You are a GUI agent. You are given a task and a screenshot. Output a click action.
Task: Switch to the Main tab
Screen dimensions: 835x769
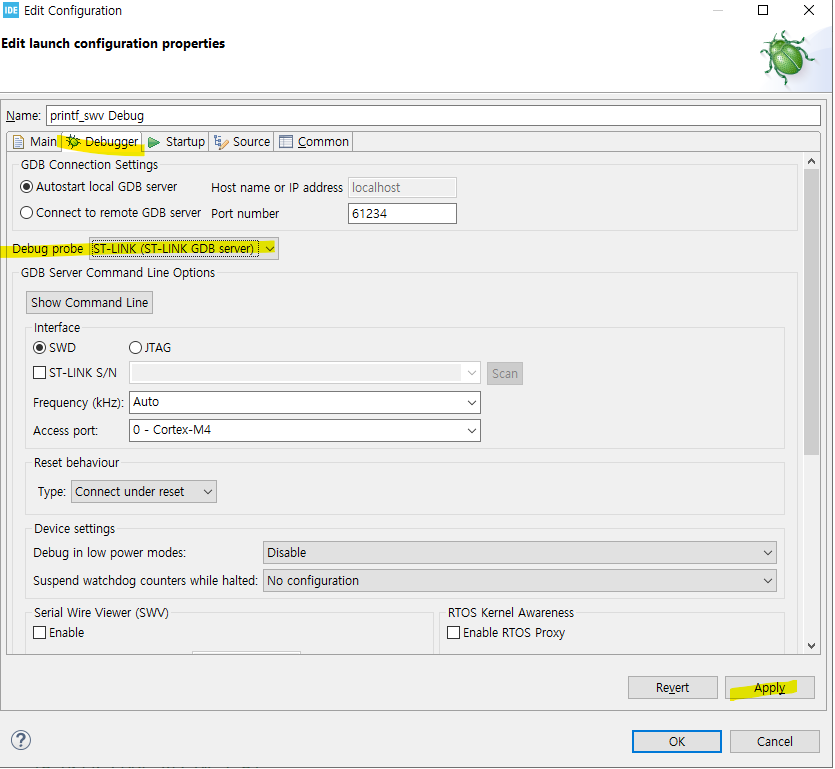coord(35,142)
